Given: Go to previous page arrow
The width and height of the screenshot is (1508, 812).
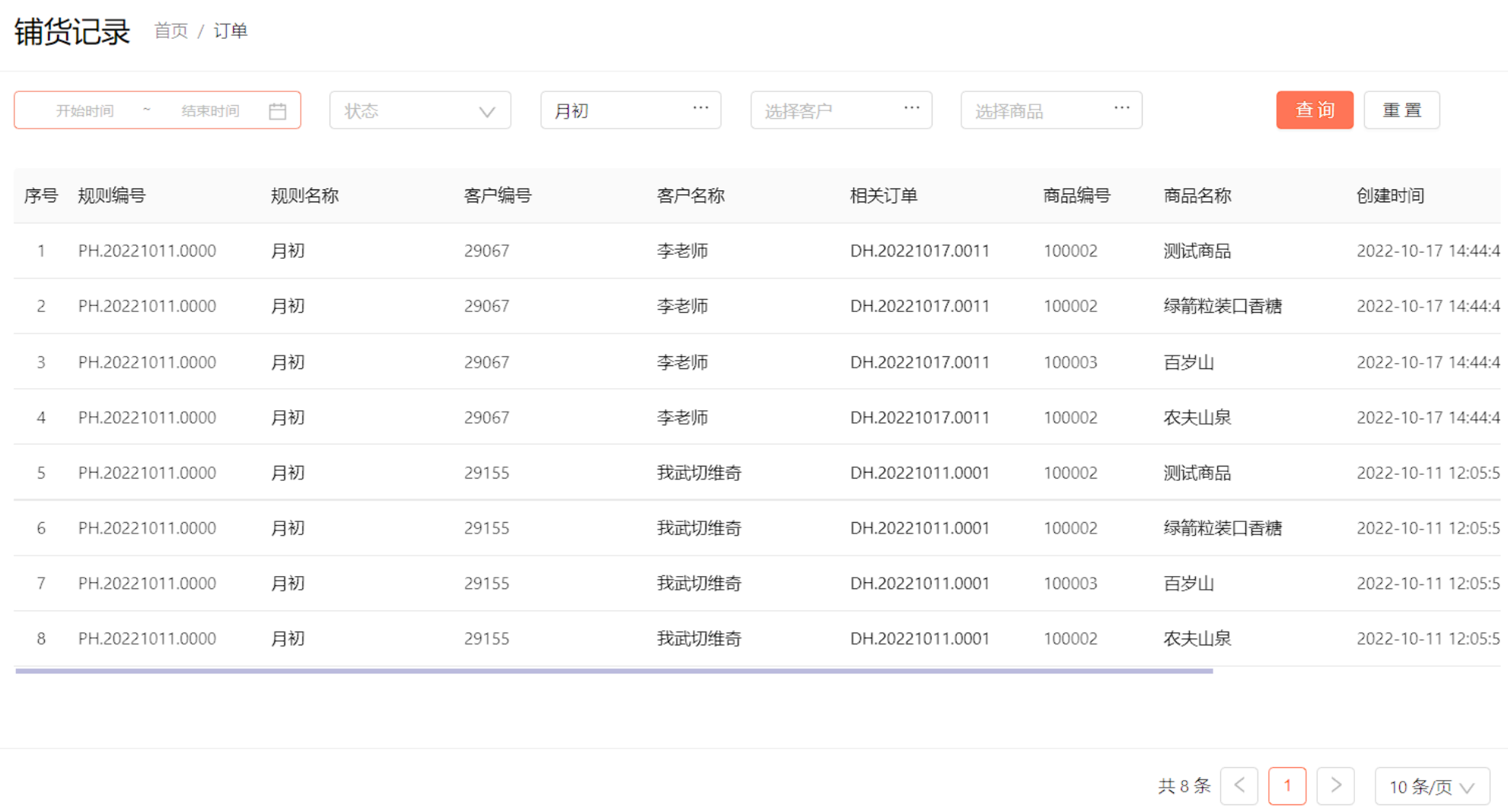Looking at the screenshot, I should coord(1239,785).
